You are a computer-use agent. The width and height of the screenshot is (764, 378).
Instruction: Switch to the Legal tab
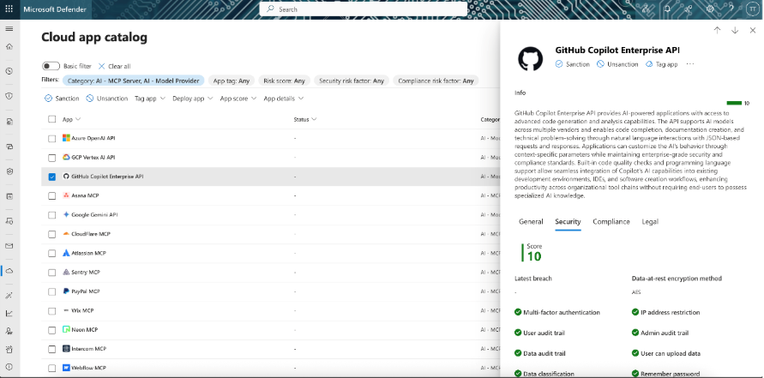coord(650,222)
